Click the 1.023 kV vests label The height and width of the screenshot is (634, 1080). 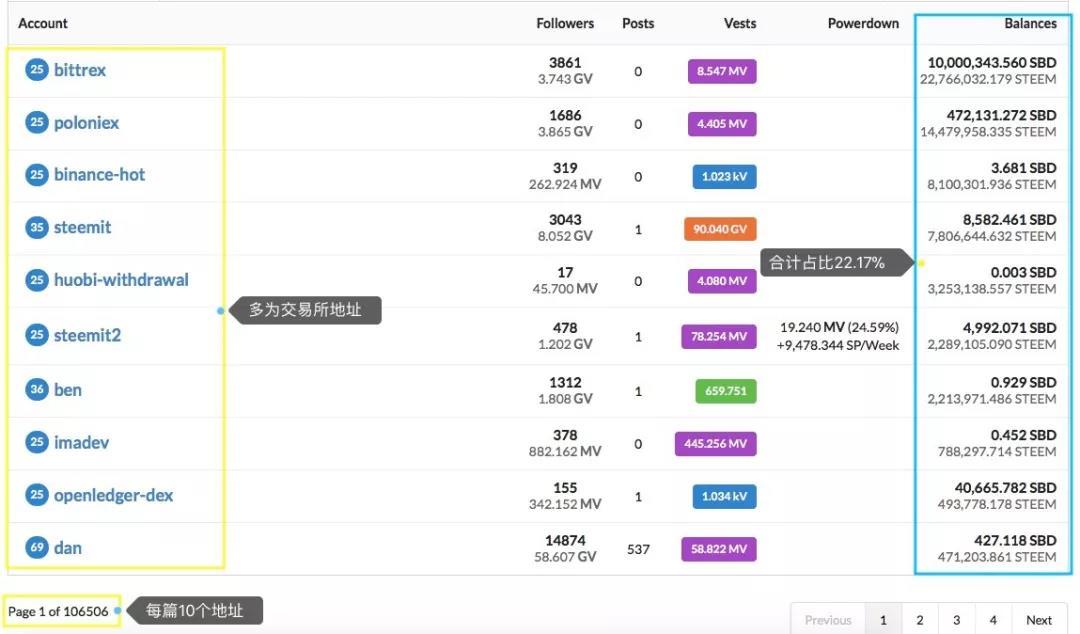(725, 176)
